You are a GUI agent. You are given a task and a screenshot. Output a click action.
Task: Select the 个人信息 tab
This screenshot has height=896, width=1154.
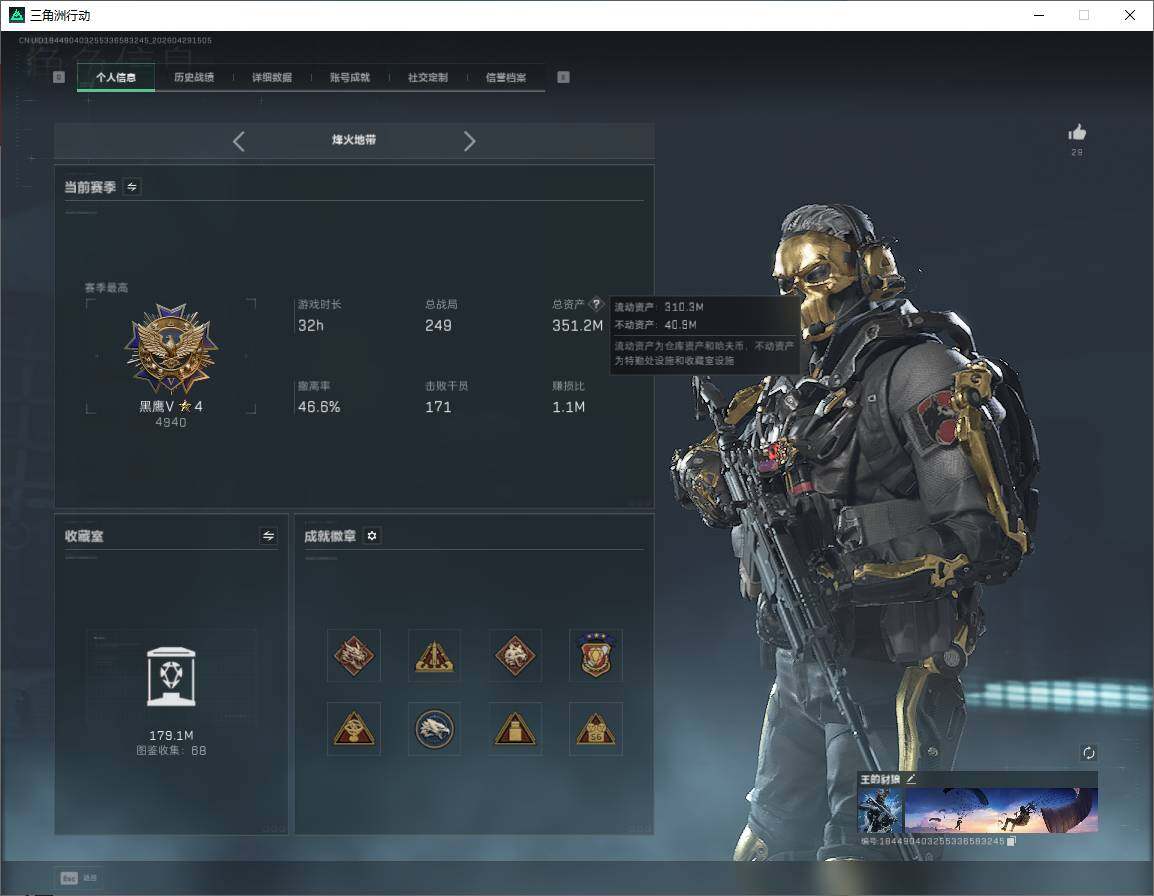pyautogui.click(x=116, y=77)
